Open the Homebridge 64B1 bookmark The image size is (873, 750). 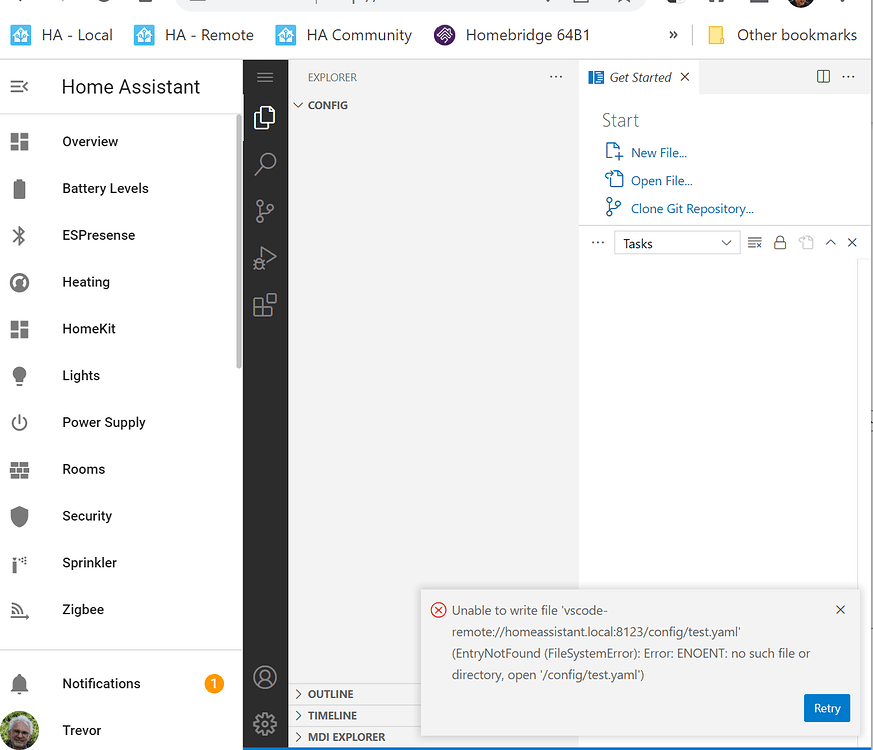pyautogui.click(x=512, y=35)
